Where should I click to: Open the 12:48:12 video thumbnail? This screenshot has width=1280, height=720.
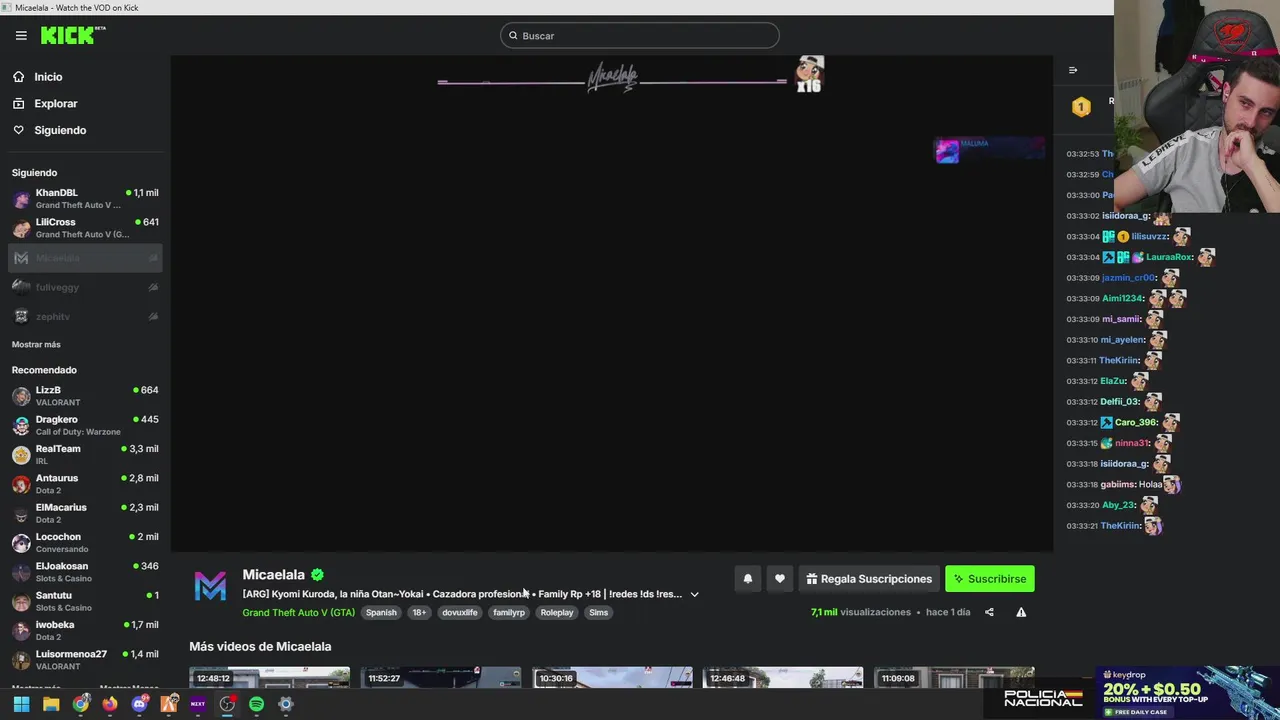click(x=270, y=677)
